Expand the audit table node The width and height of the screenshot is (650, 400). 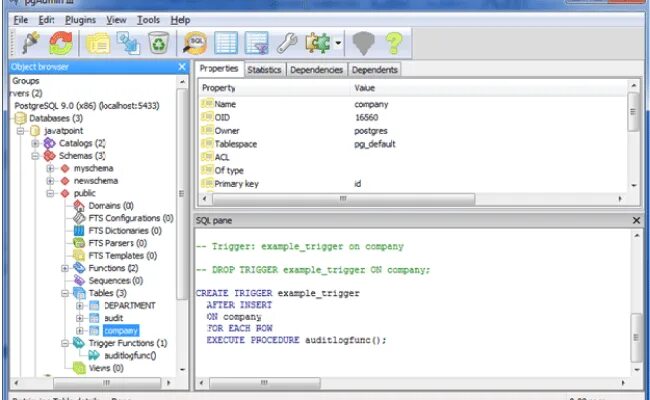tap(80, 318)
